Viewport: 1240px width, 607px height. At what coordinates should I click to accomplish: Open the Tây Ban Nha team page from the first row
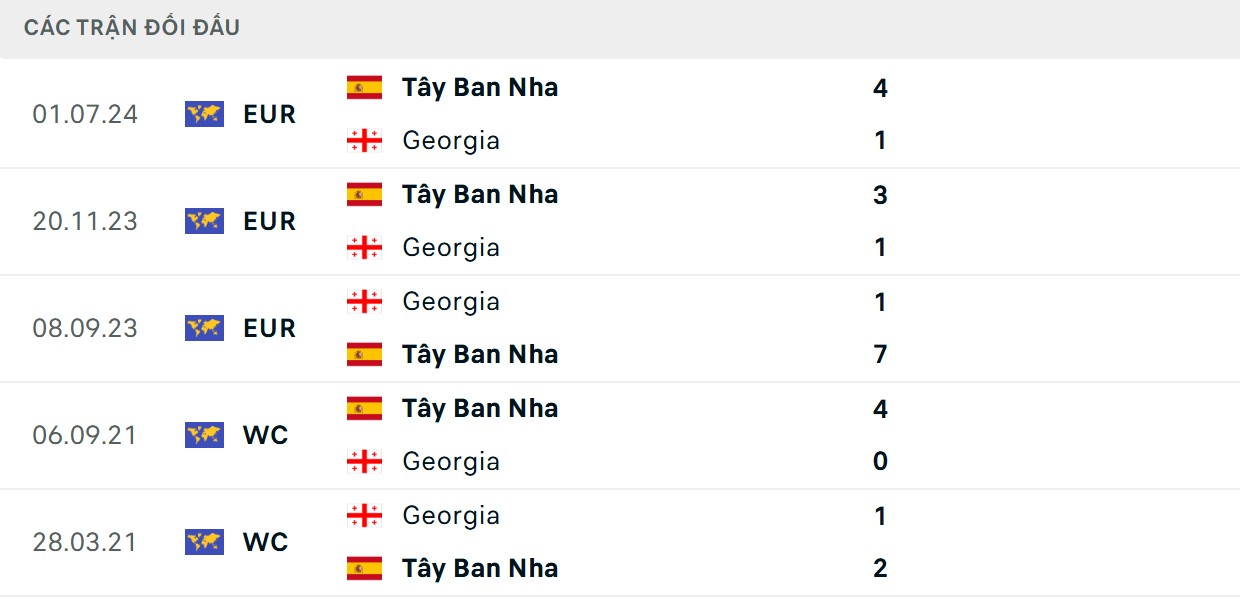480,87
